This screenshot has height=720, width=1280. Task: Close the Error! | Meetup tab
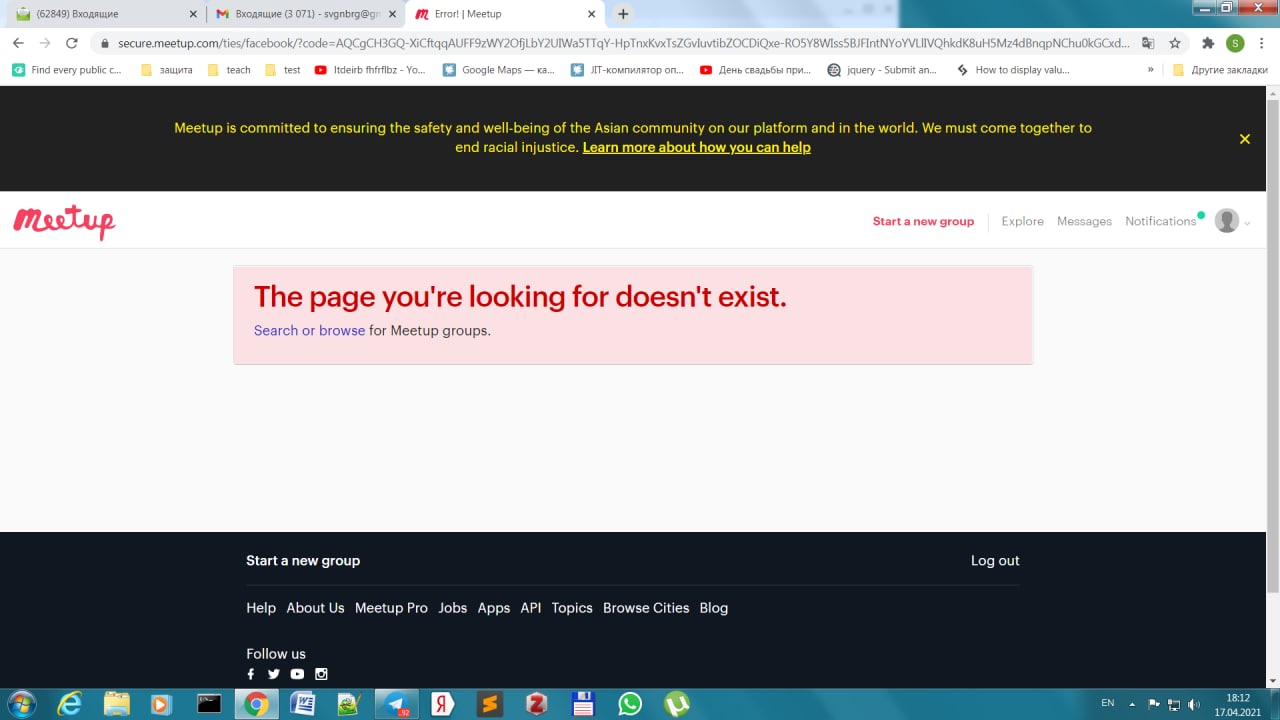click(x=591, y=14)
